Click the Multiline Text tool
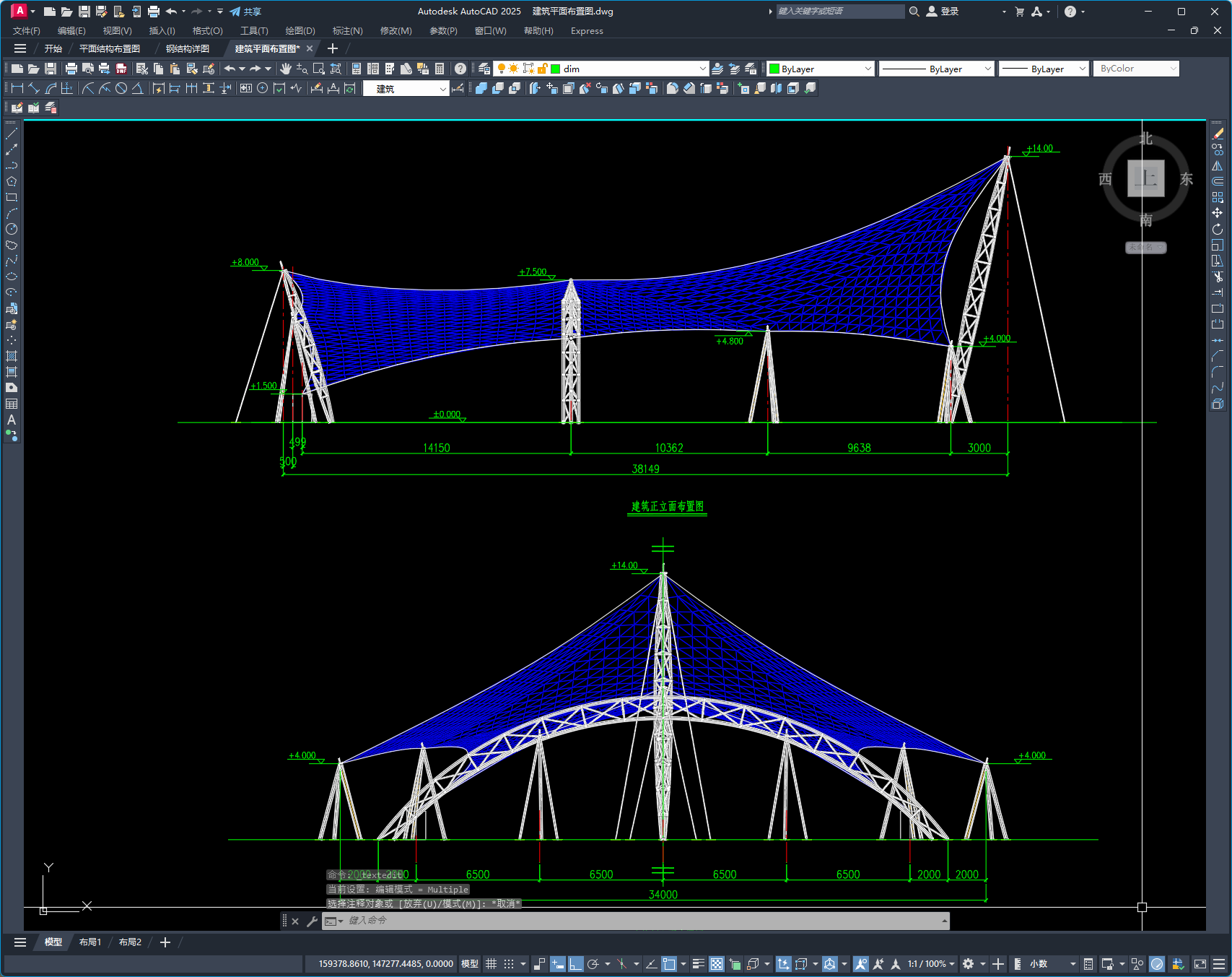Screen dimensions: 1232x977 12,420
